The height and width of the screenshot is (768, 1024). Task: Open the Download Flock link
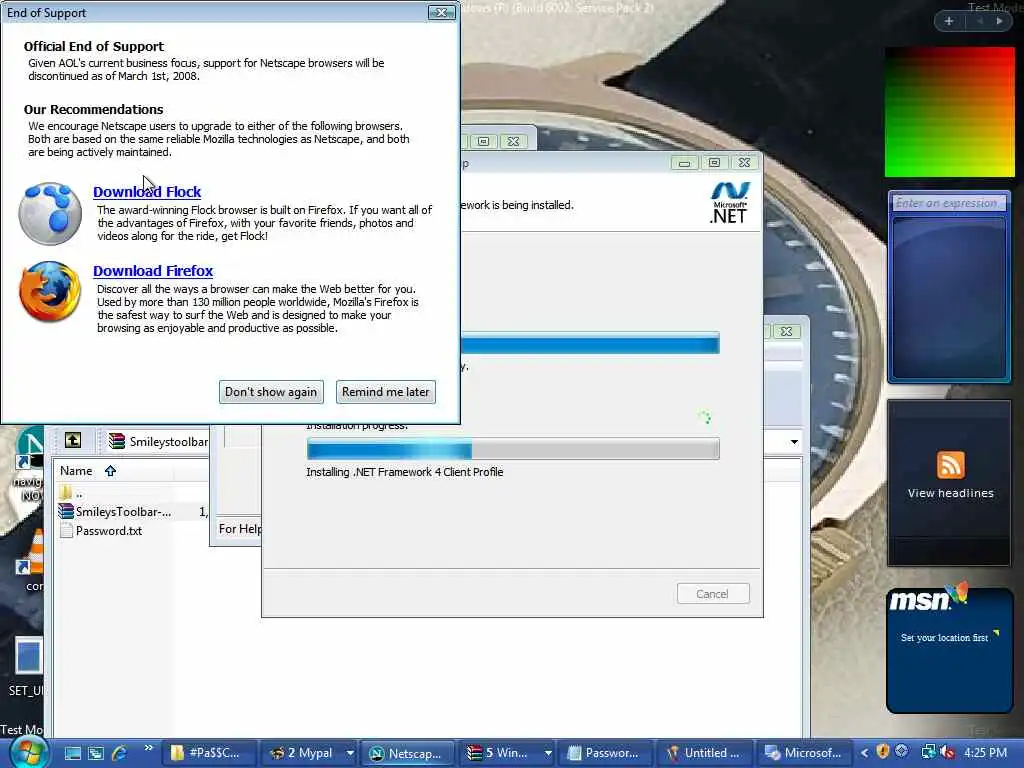point(147,192)
